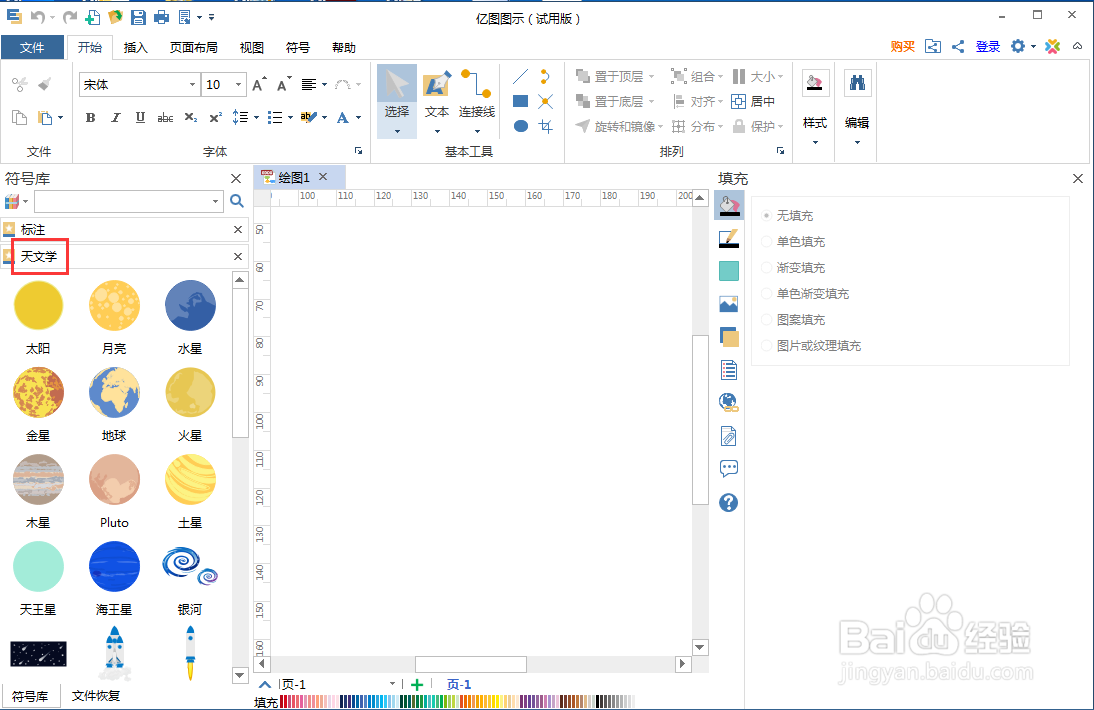The width and height of the screenshot is (1094, 710).
Task: Open the font size dropdown showing 10
Action: (x=239, y=84)
